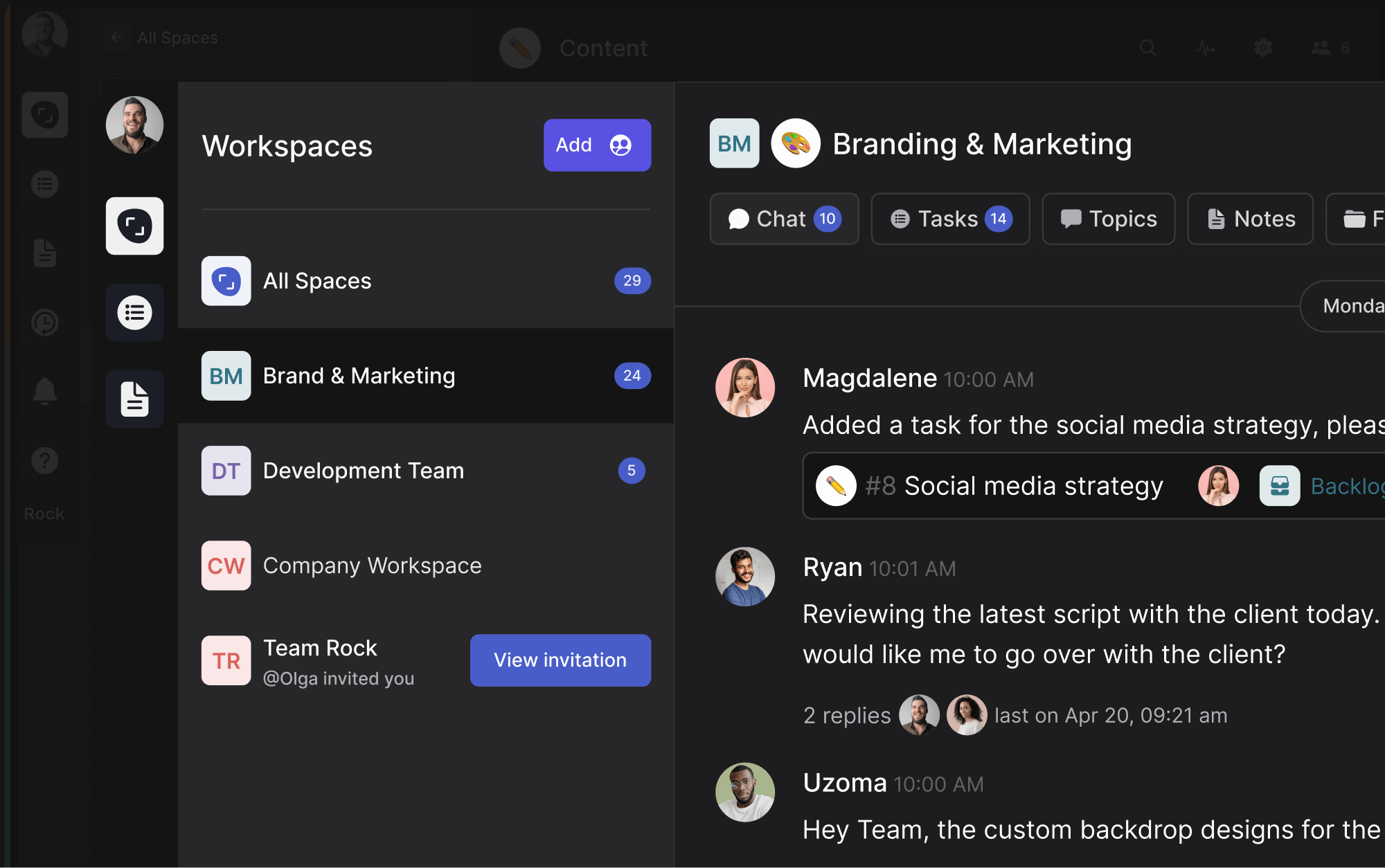Switch to the Tasks tab with 14 items
1385x868 pixels.
950,219
